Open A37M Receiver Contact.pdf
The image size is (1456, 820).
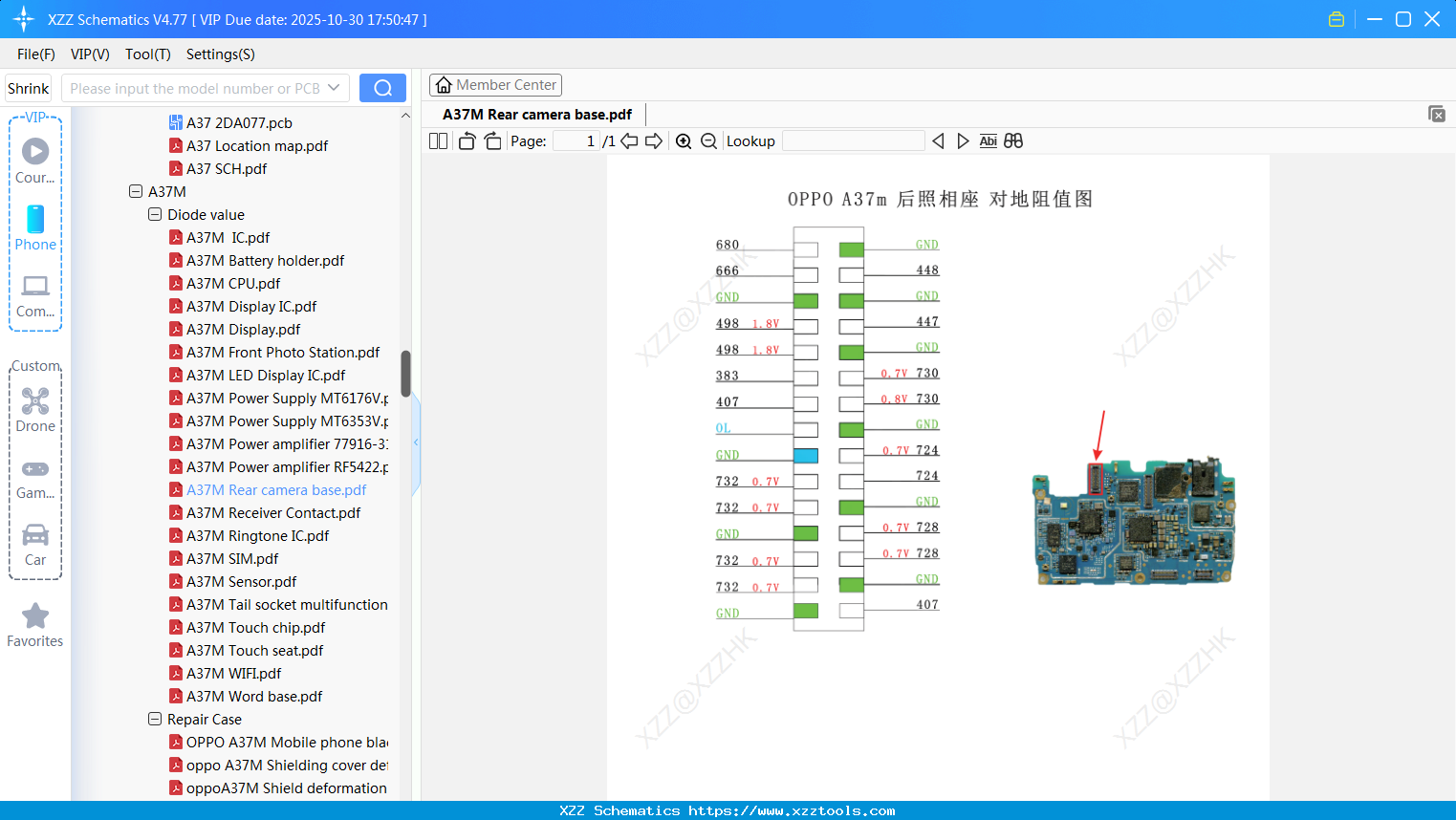pos(273,512)
